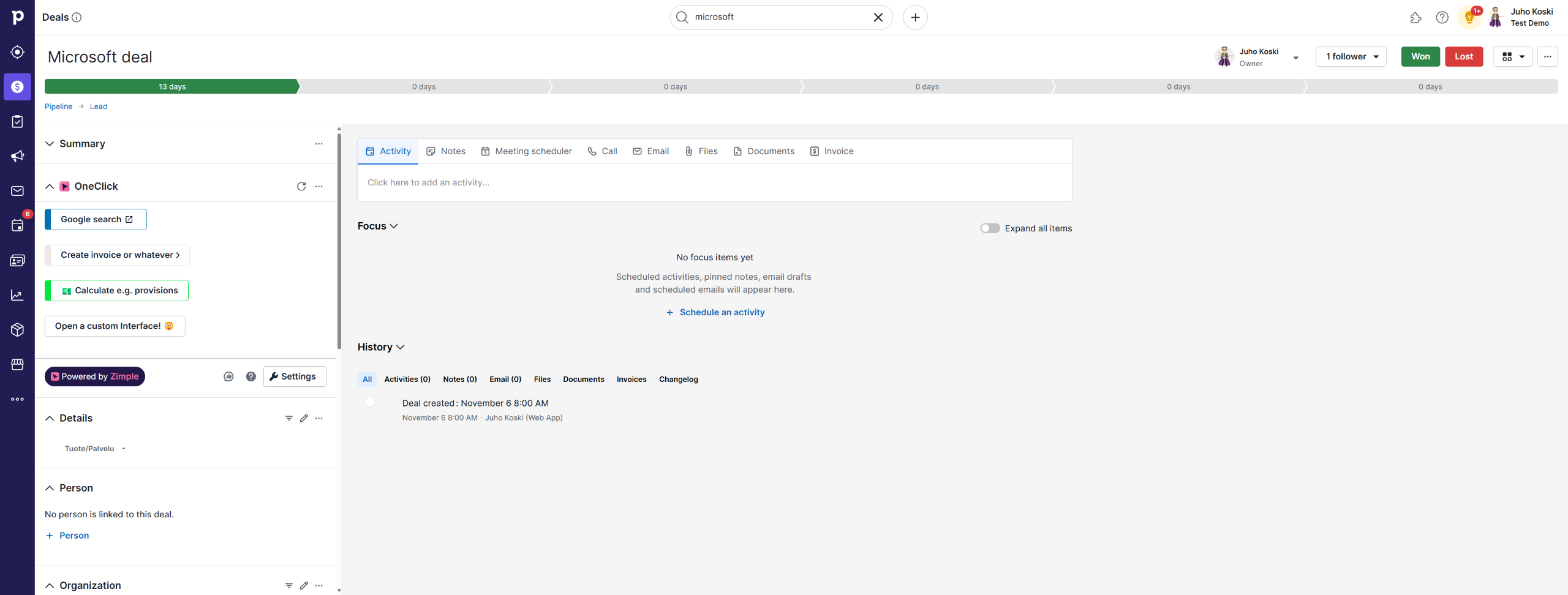Open the OneClick Settings button
Image resolution: width=1568 pixels, height=595 pixels.
295,376
